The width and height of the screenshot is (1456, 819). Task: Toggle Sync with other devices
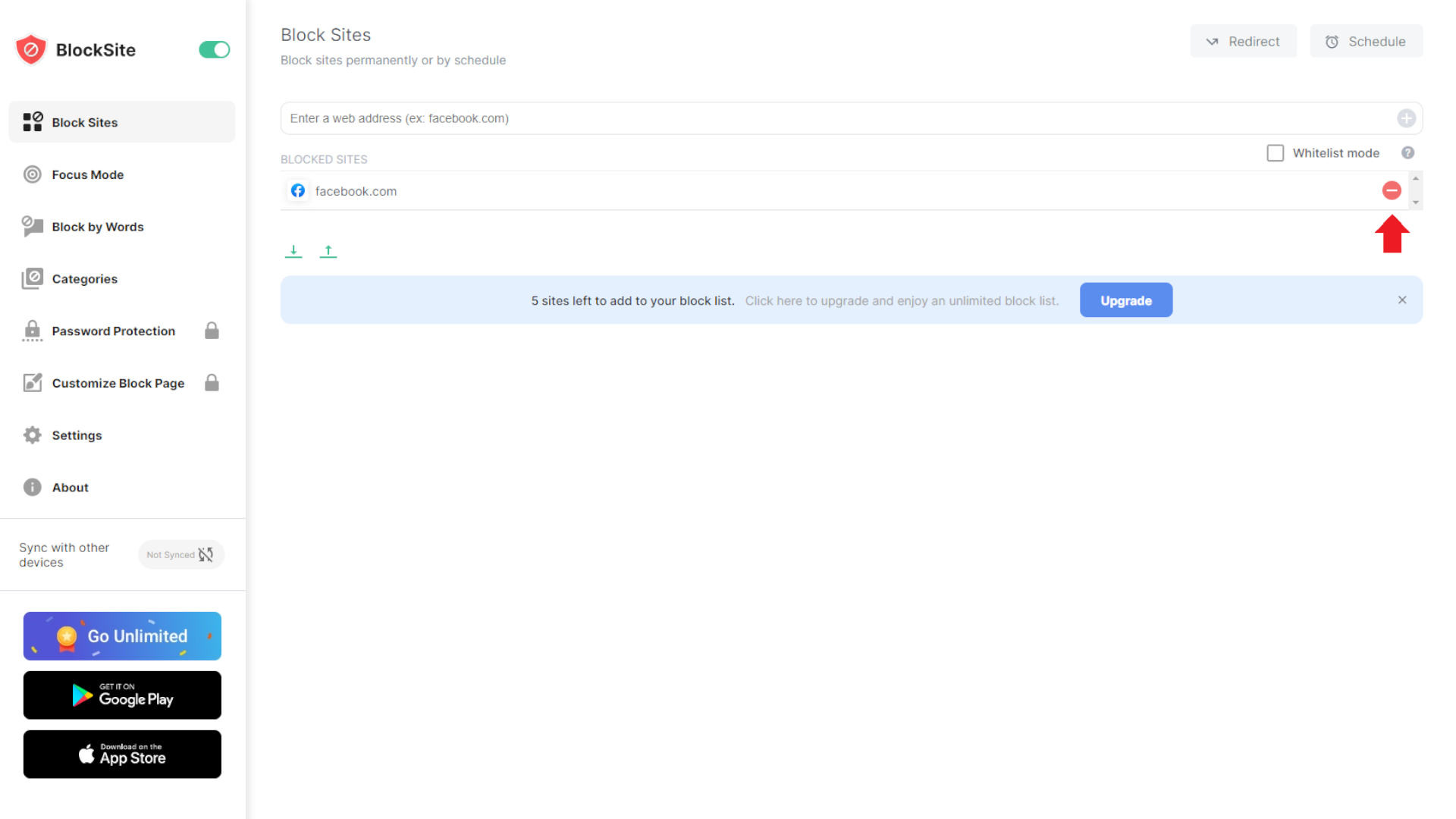[x=182, y=554]
